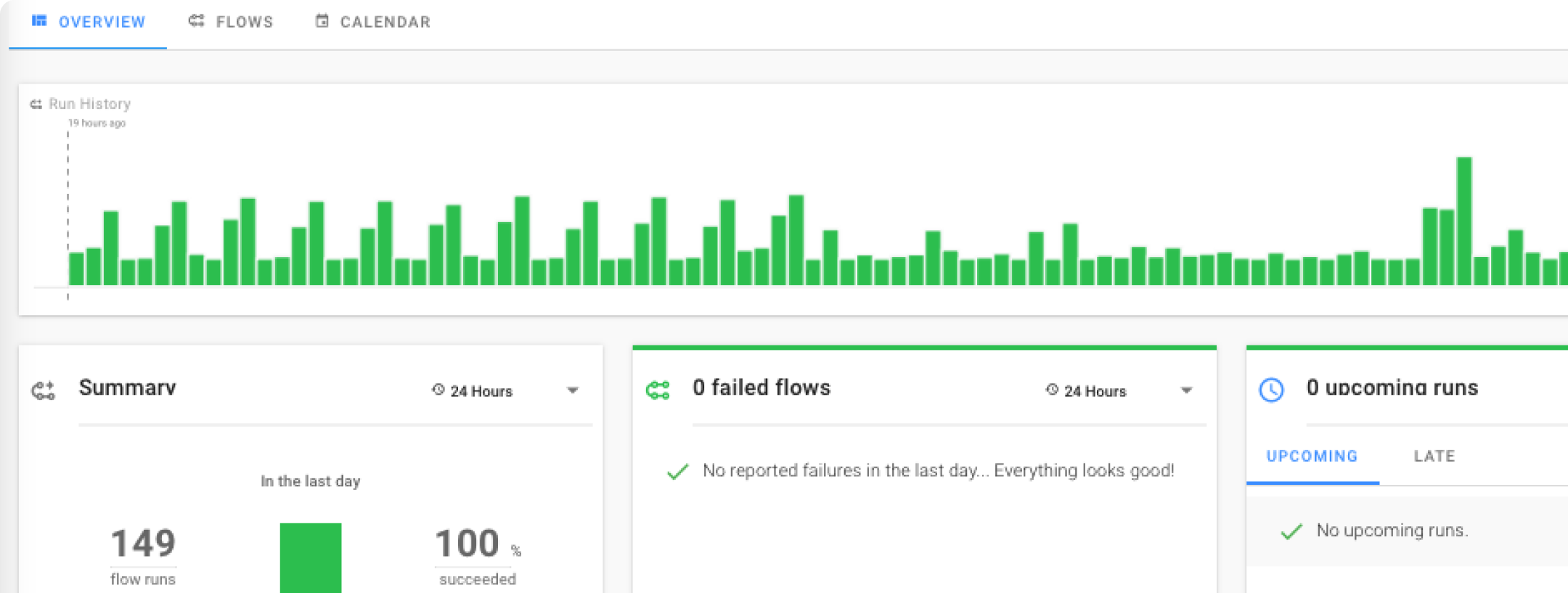Click the clock icon in Summary's 24 Hours selector

[438, 390]
